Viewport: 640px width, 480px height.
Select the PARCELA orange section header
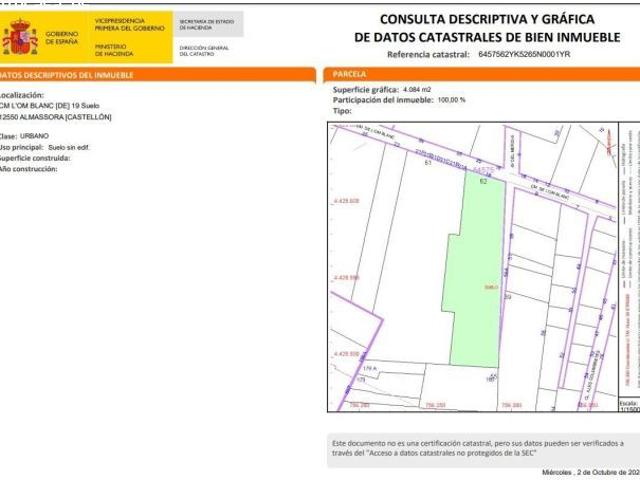(350, 75)
